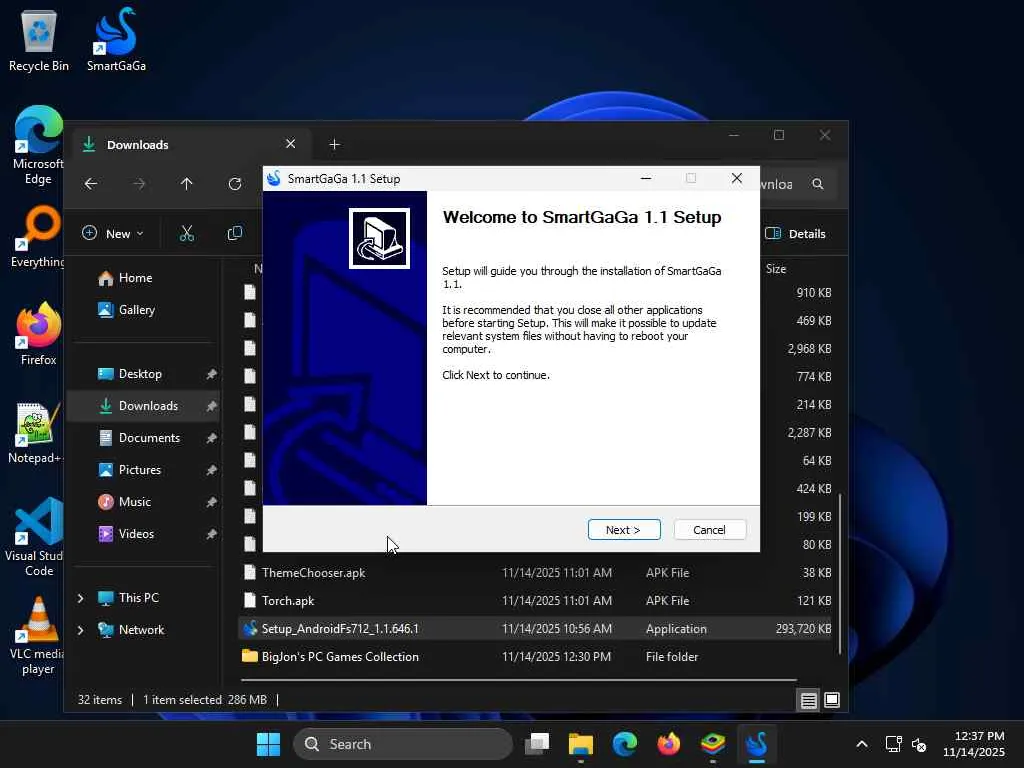Click pin icon next to Videos

[211, 534]
